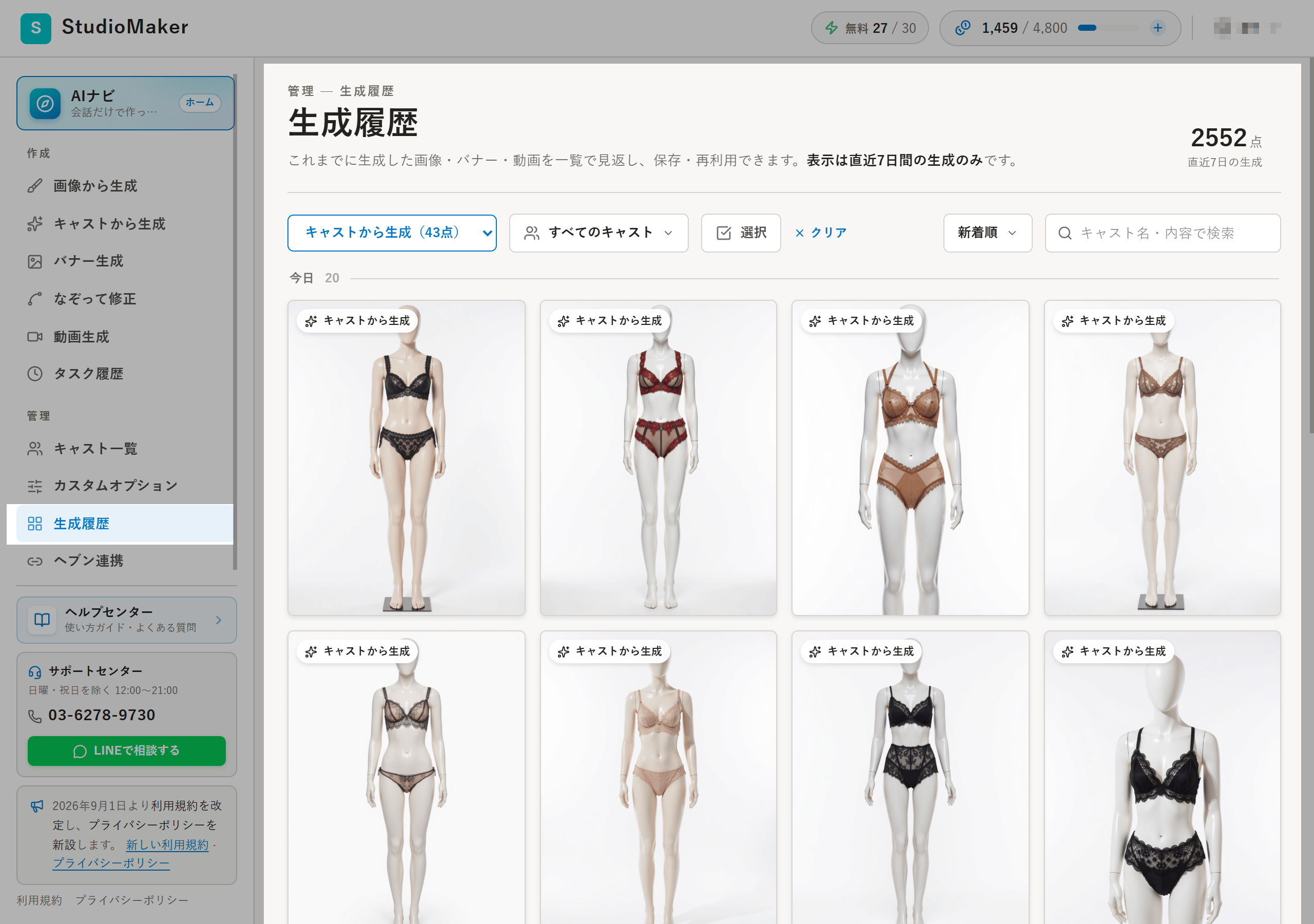
Task: Select バナー生成 from the sidebar
Action: (x=125, y=262)
